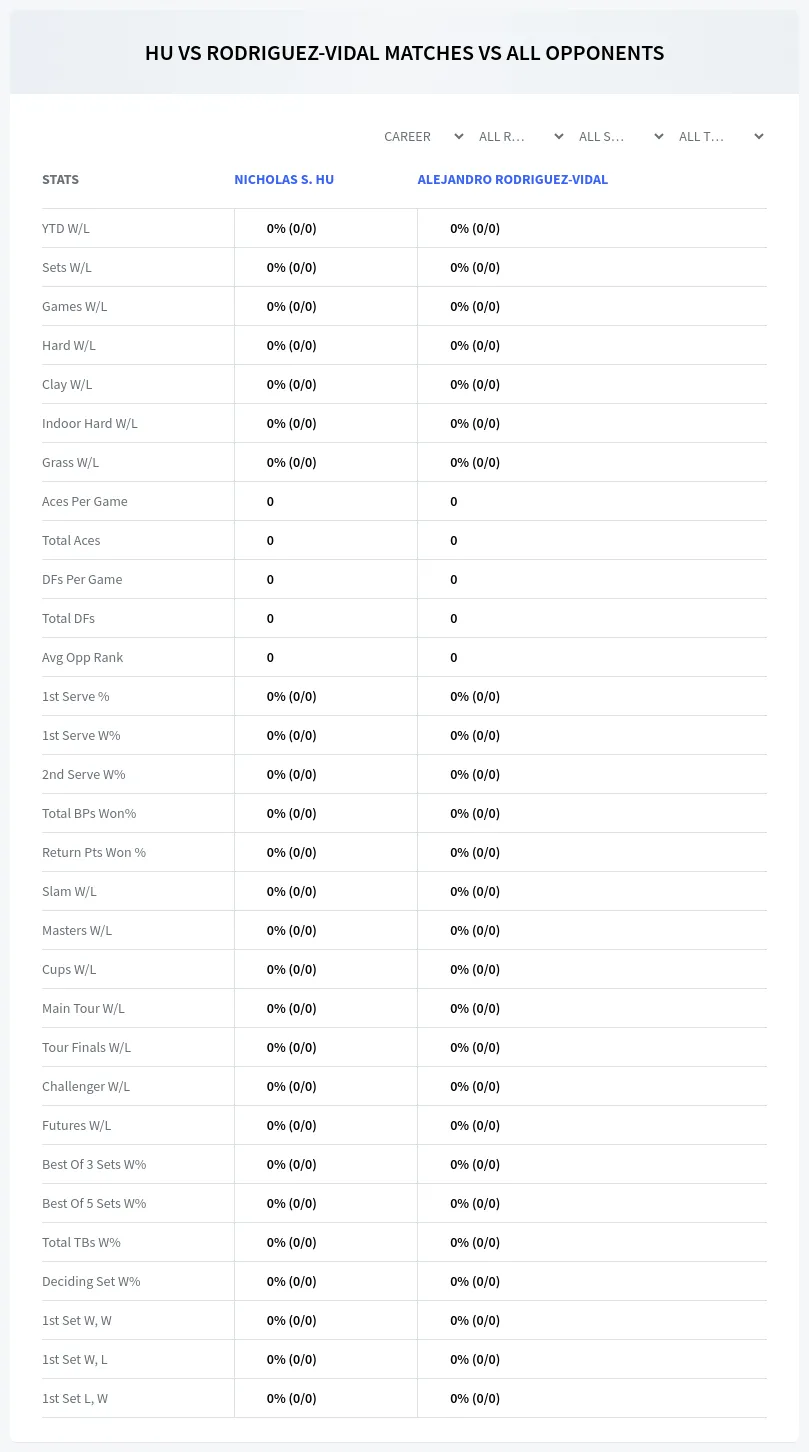Click the Deciding Set W% row label

coord(91,1281)
